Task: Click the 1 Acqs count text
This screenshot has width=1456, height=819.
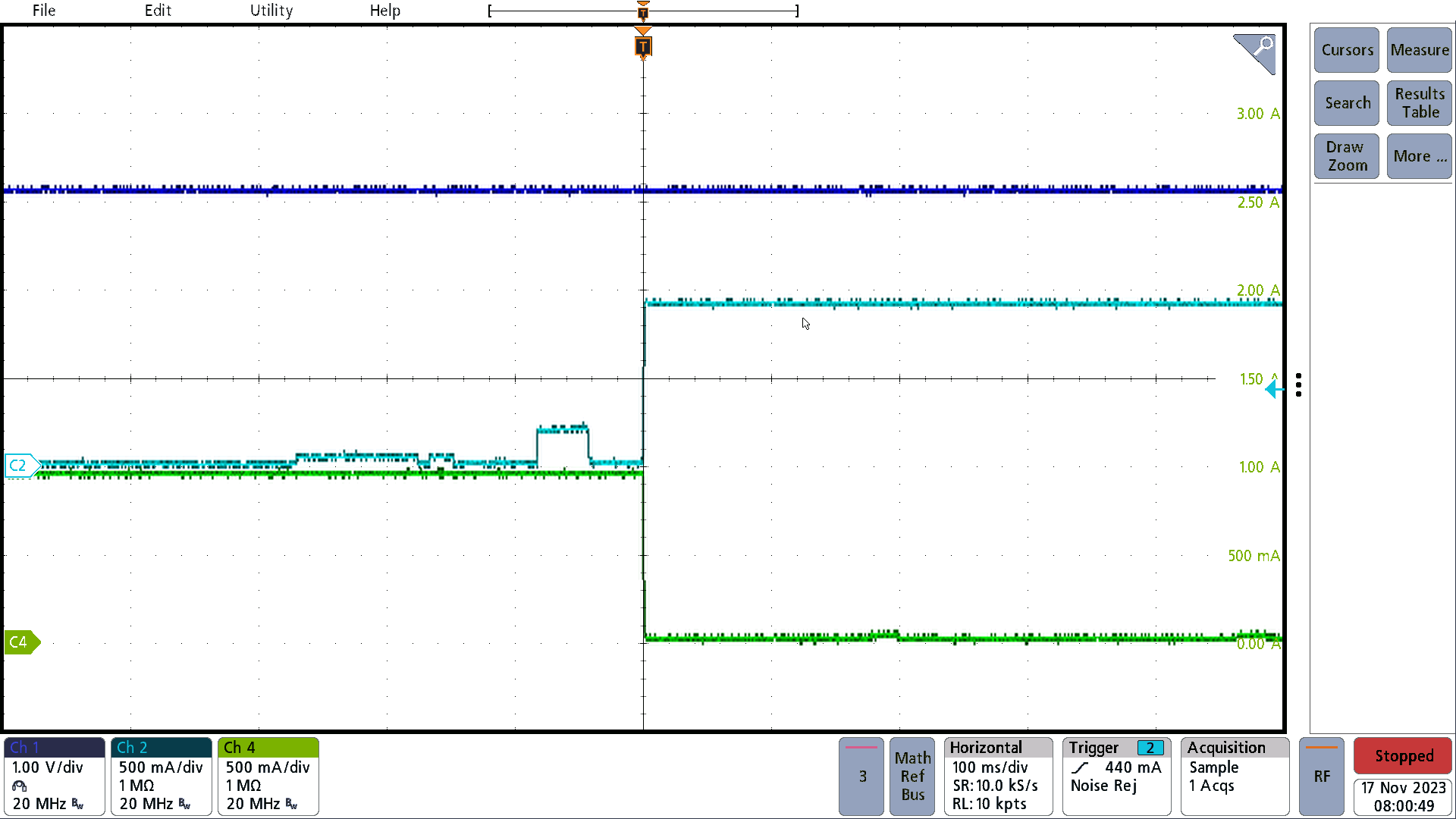Action: click(x=1211, y=786)
